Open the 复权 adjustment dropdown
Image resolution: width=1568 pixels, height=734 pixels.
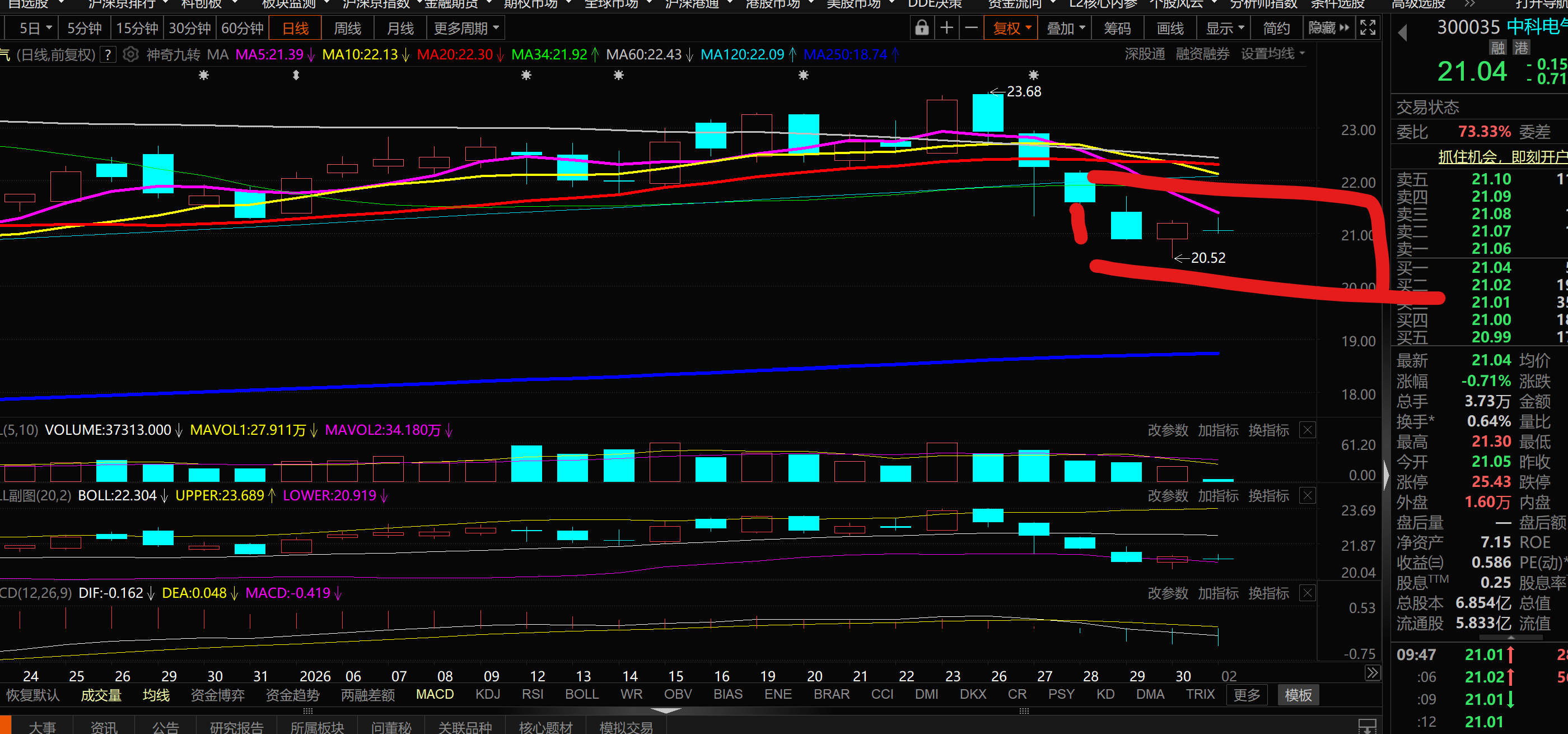(x=1011, y=28)
